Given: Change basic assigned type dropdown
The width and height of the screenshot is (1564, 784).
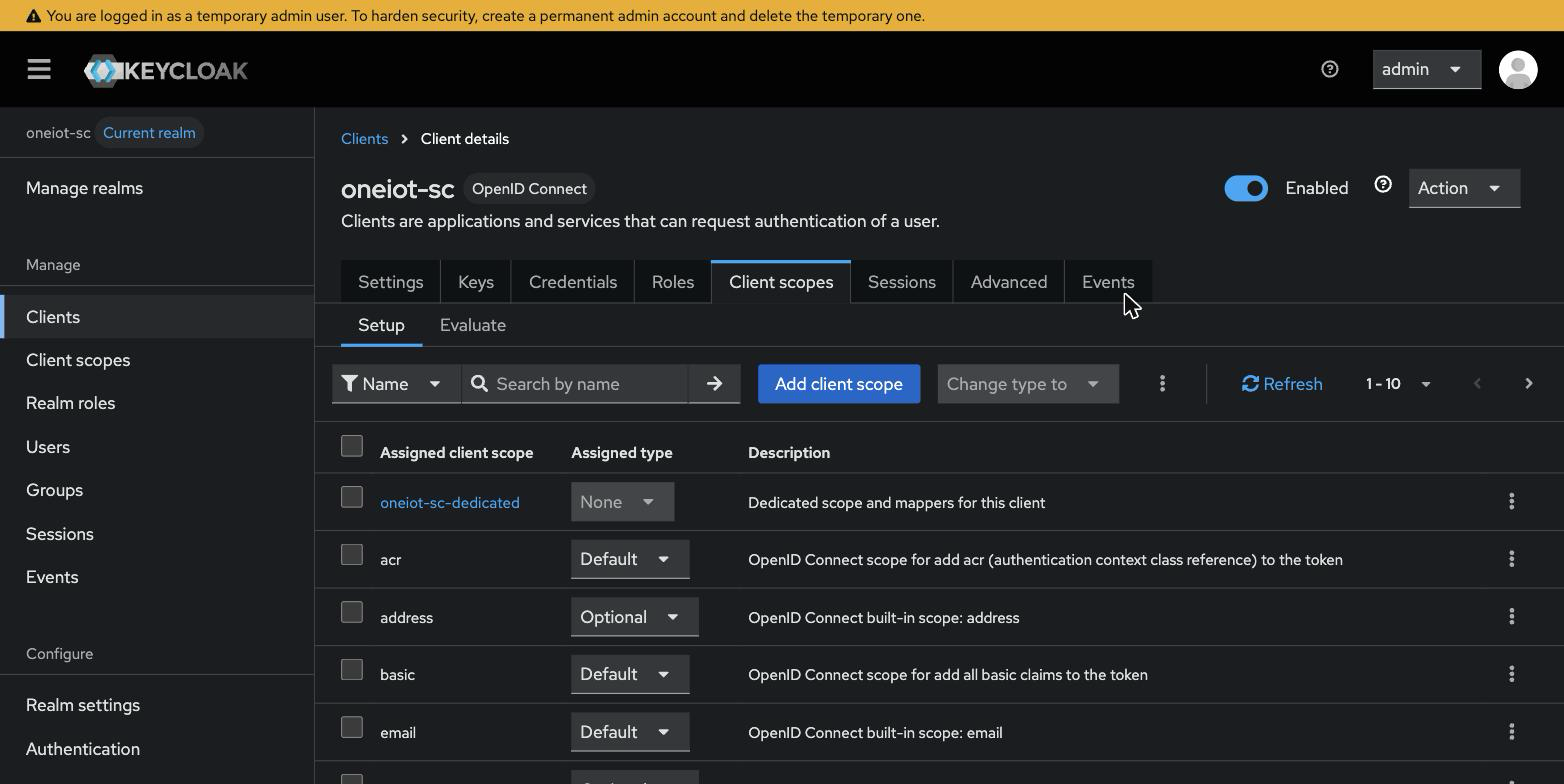Looking at the screenshot, I should pyautogui.click(x=630, y=674).
